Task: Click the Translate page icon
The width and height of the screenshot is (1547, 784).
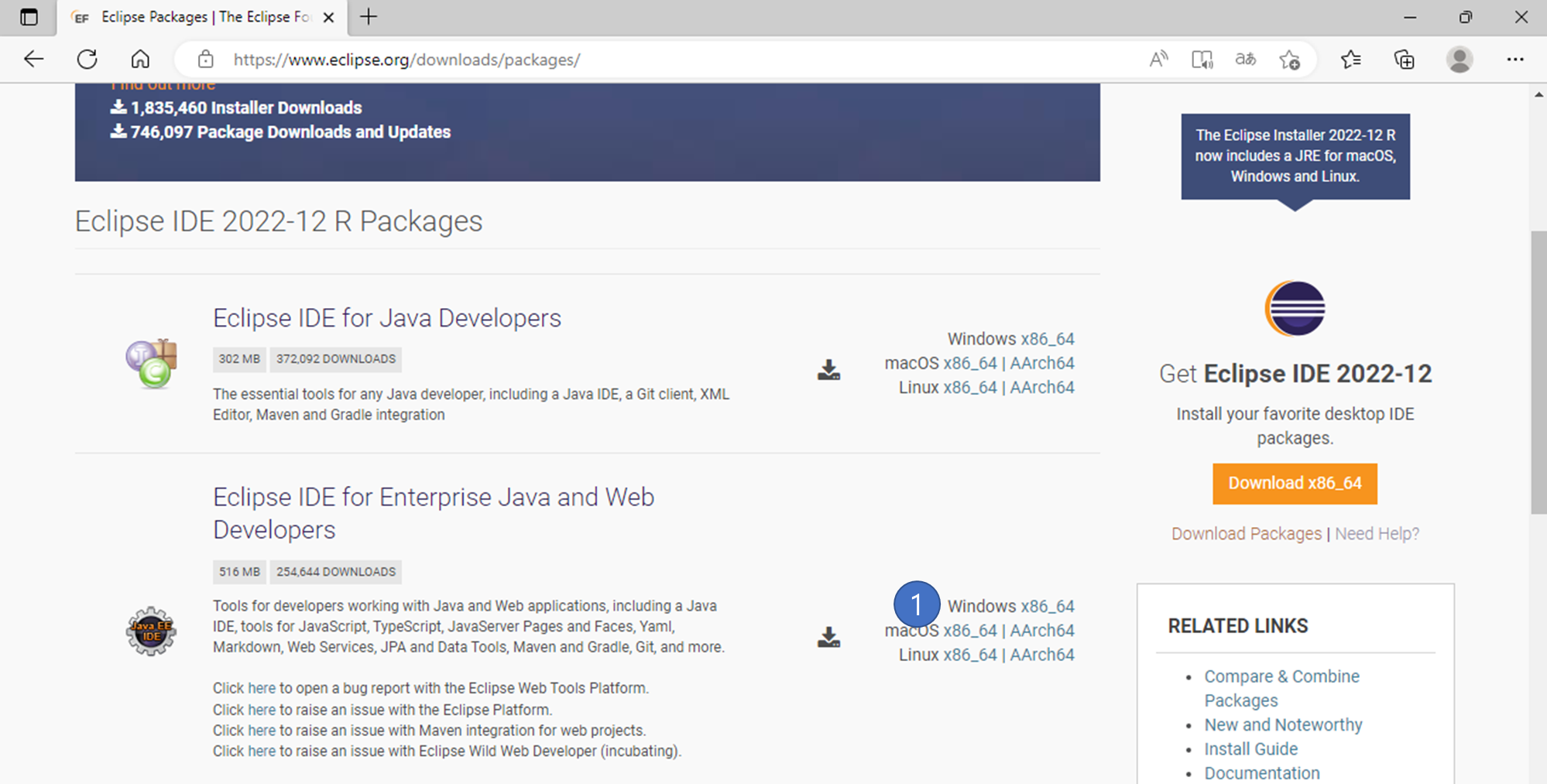Action: (x=1245, y=60)
